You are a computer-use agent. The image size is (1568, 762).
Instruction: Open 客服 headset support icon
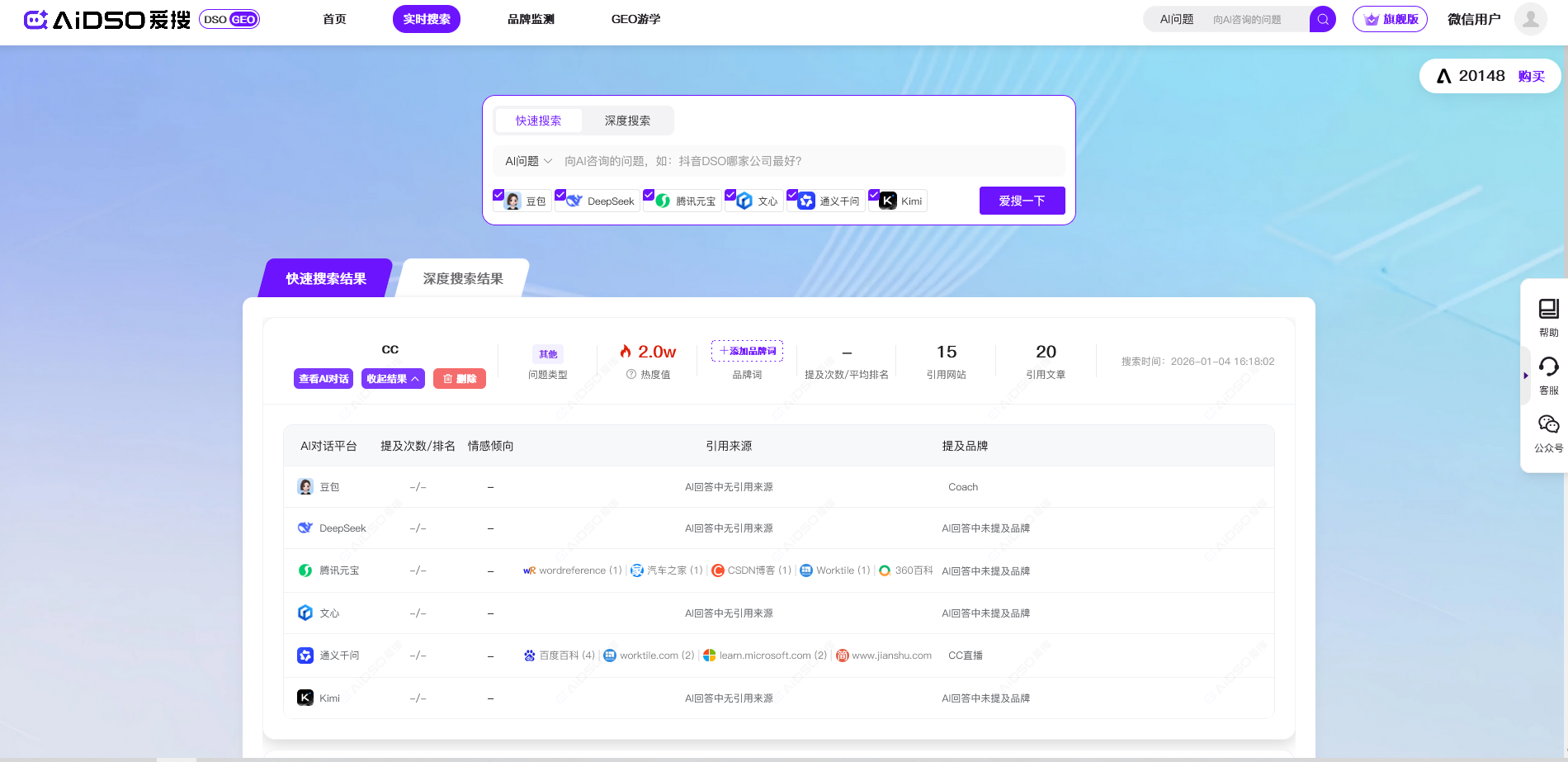coord(1548,367)
